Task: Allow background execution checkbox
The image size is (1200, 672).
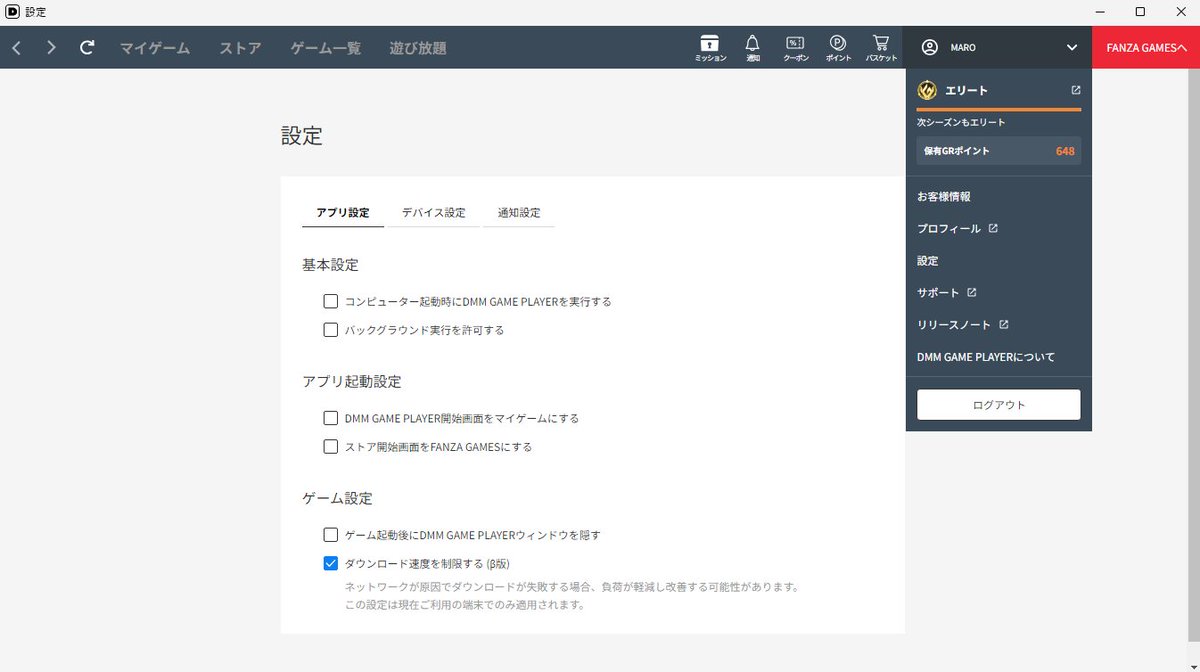Action: pyautogui.click(x=331, y=329)
